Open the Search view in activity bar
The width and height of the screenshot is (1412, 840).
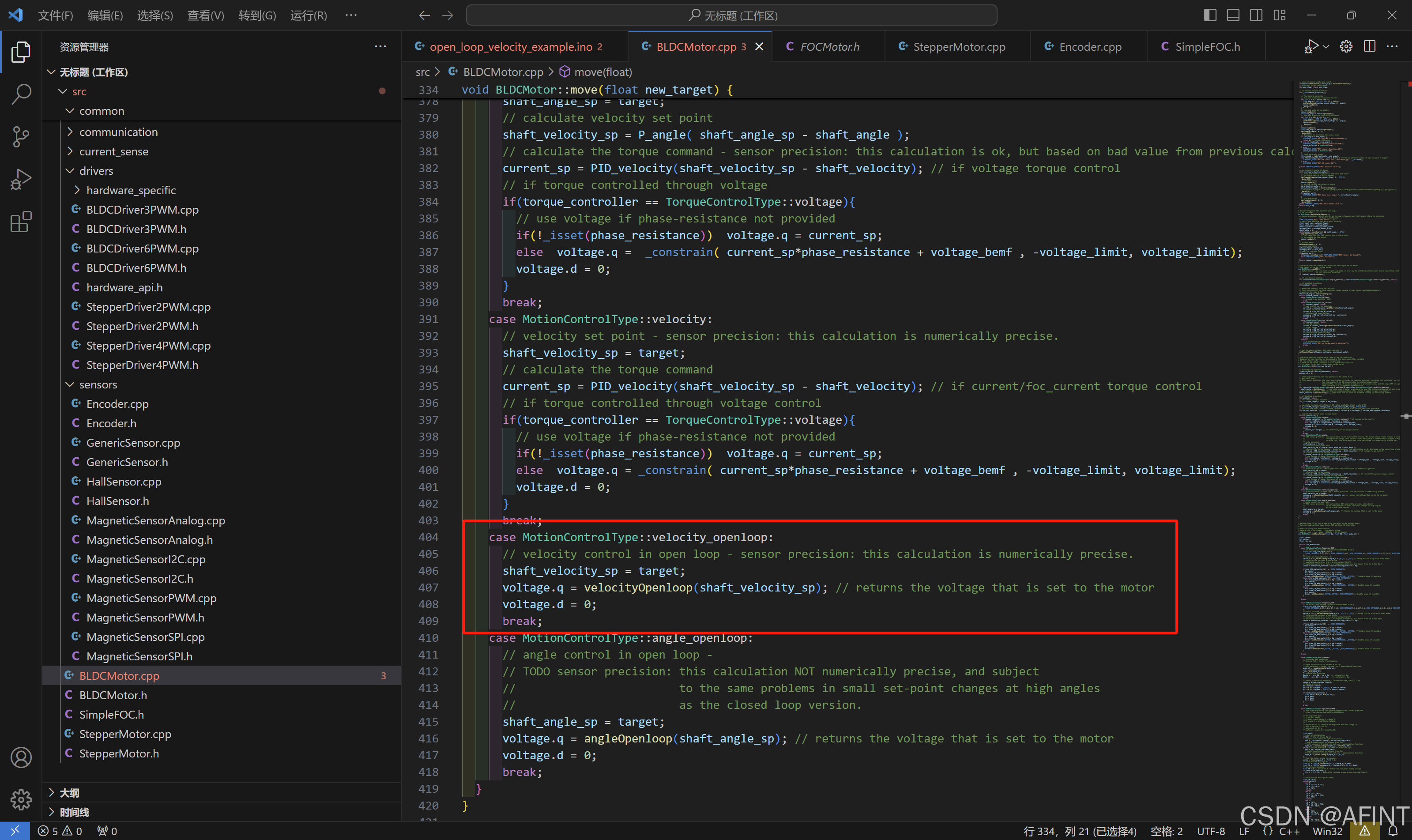(x=21, y=94)
